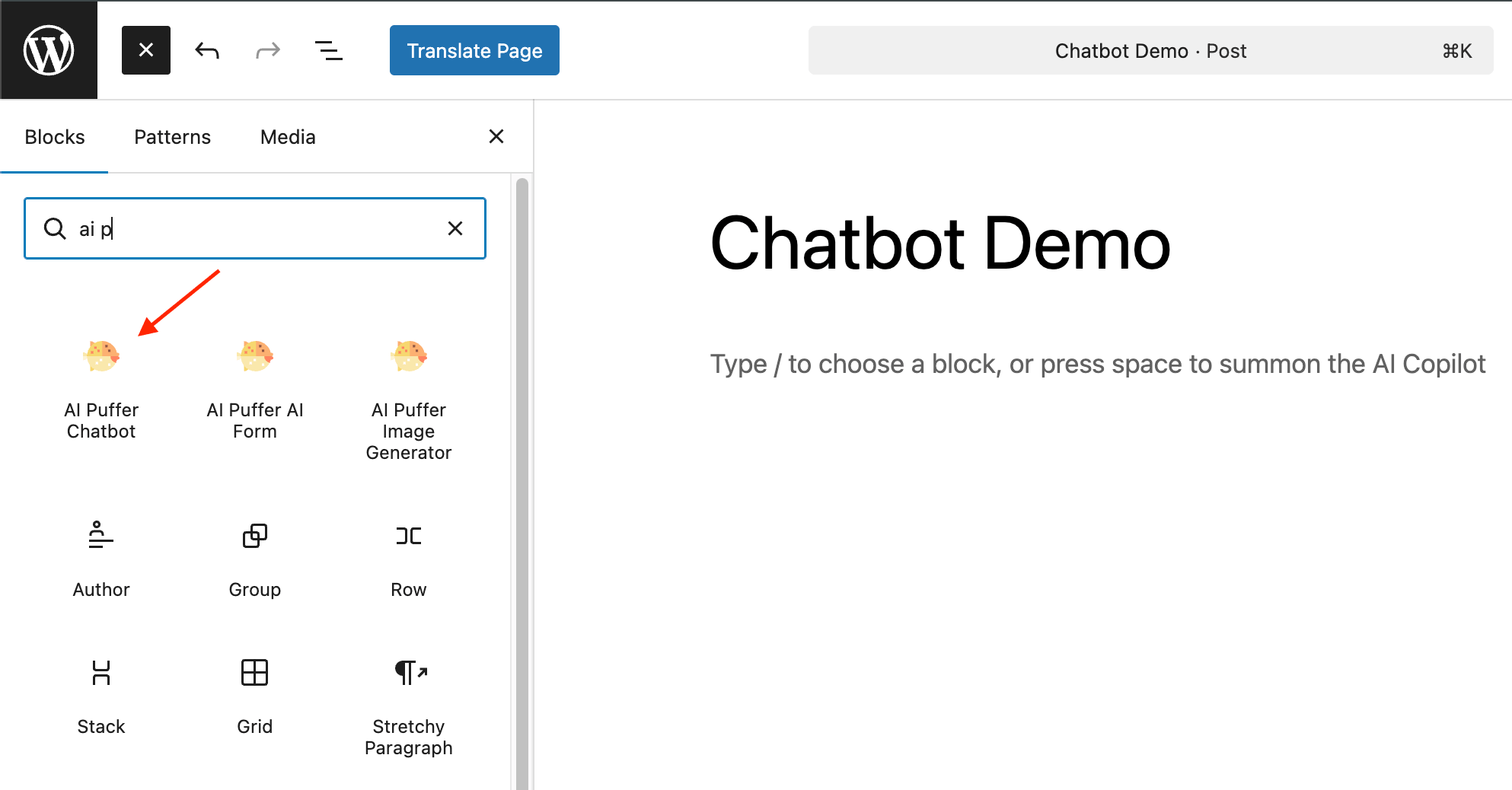1512x790 pixels.
Task: Clear the block search text
Action: (x=455, y=228)
